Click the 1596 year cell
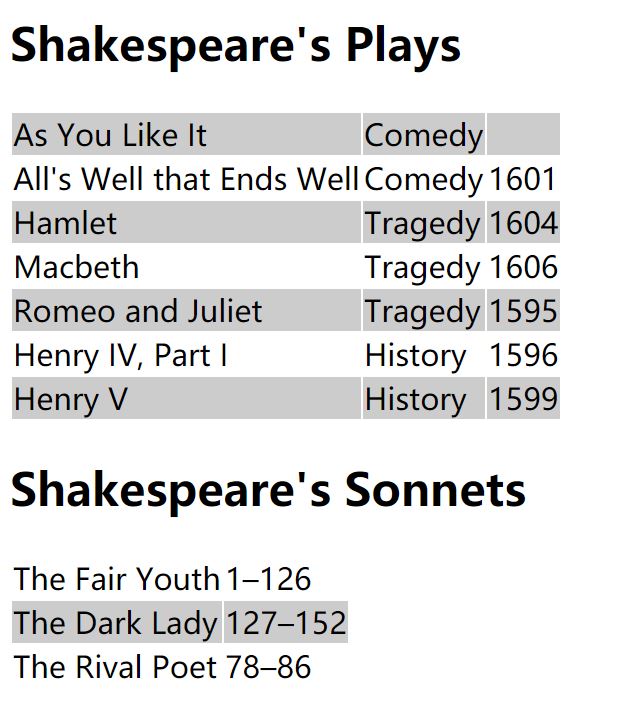The height and width of the screenshot is (710, 623). click(523, 354)
